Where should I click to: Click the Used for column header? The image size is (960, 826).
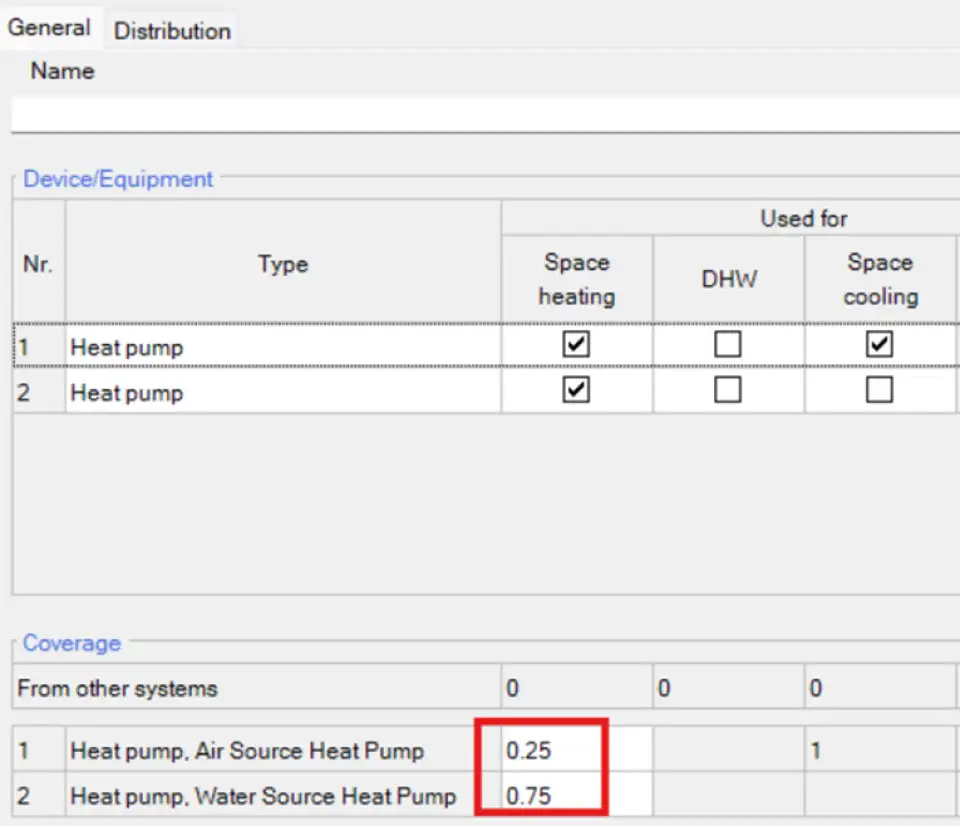click(803, 218)
